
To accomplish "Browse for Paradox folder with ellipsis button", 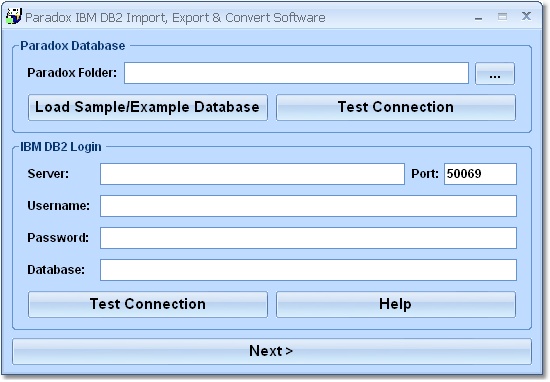I will point(495,73).
